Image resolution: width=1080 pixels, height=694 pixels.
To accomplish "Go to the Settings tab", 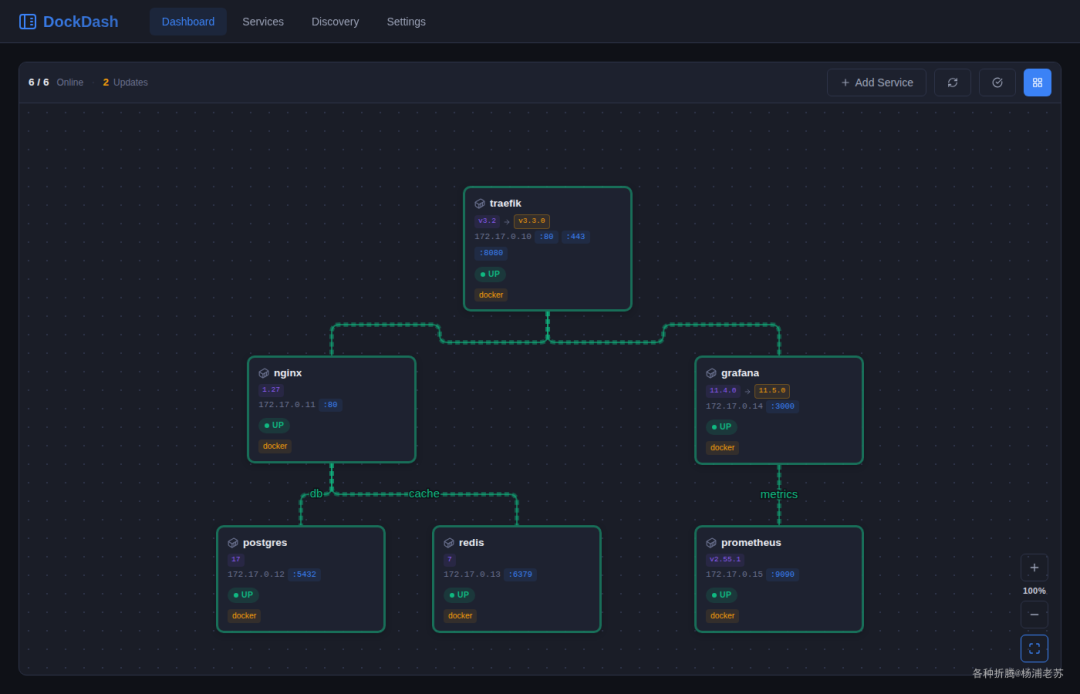I will [406, 21].
